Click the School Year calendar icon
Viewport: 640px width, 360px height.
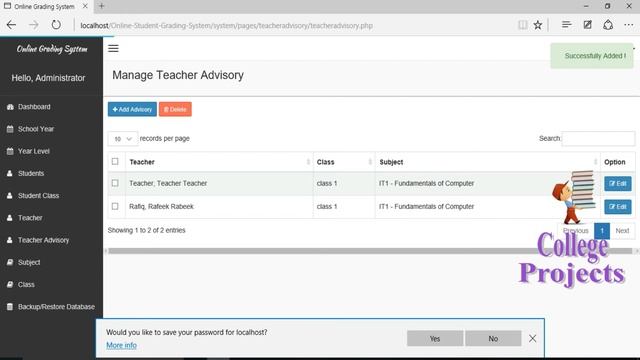(10, 129)
